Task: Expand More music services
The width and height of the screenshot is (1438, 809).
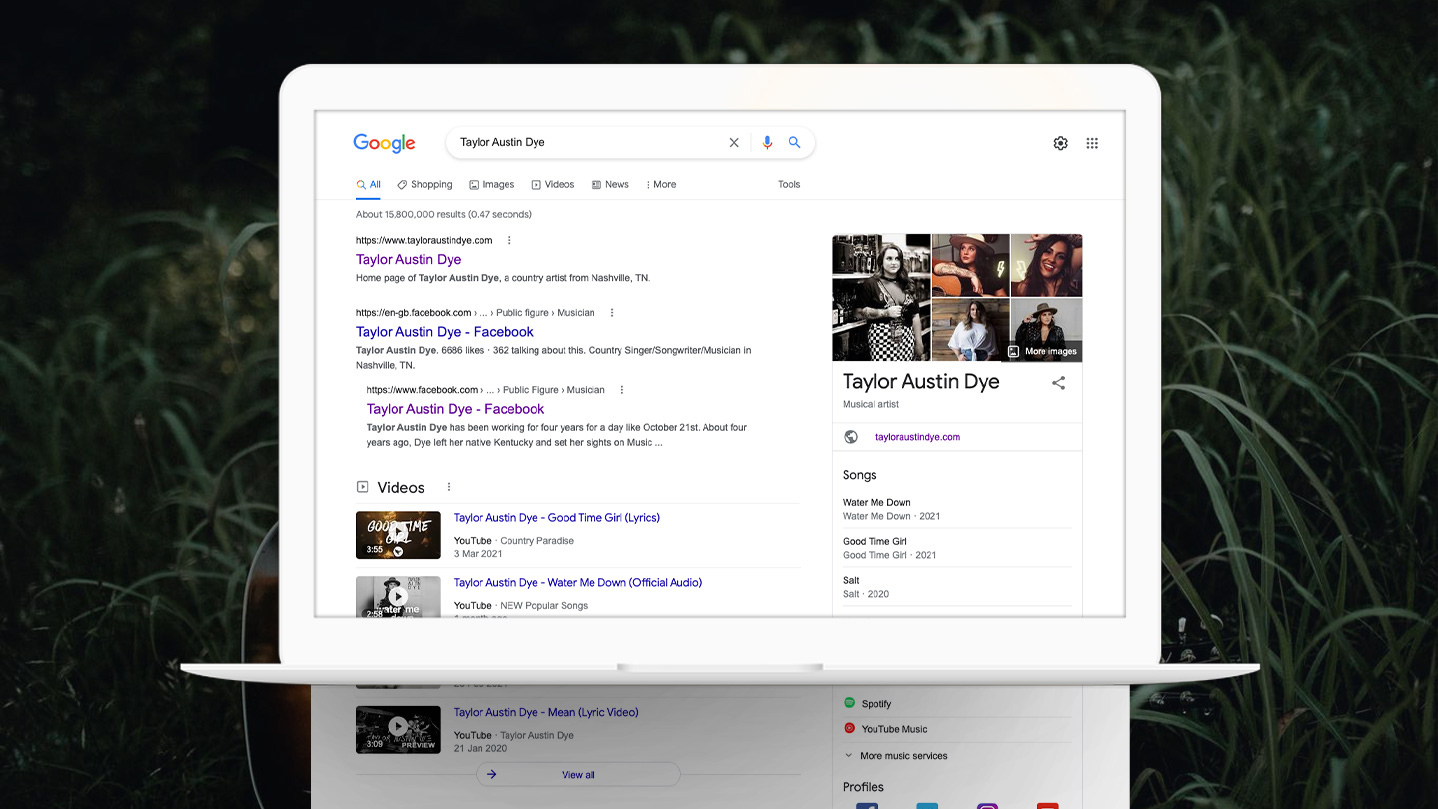Action: (x=896, y=756)
